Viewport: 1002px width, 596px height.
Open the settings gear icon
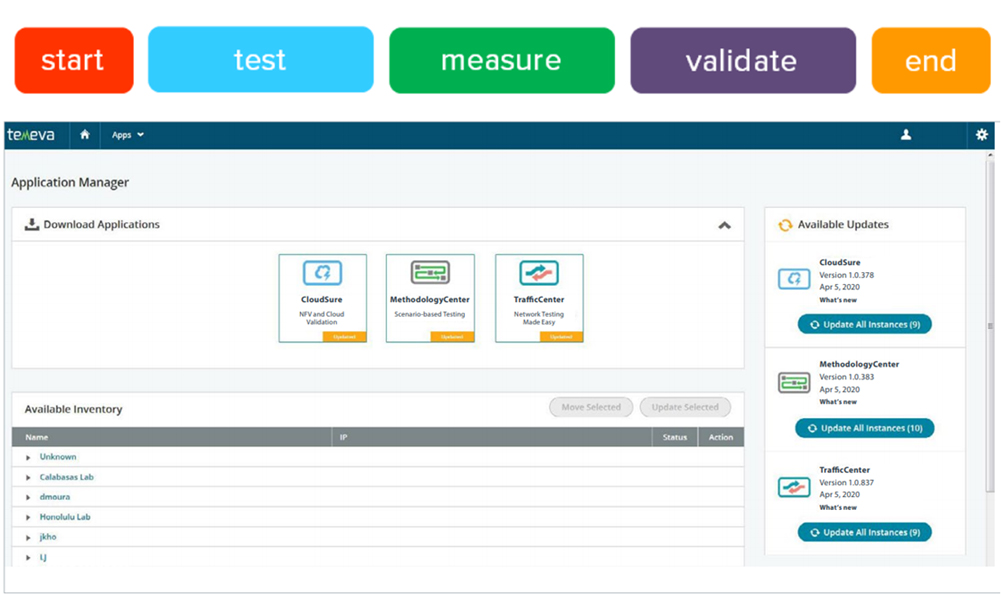tap(981, 135)
